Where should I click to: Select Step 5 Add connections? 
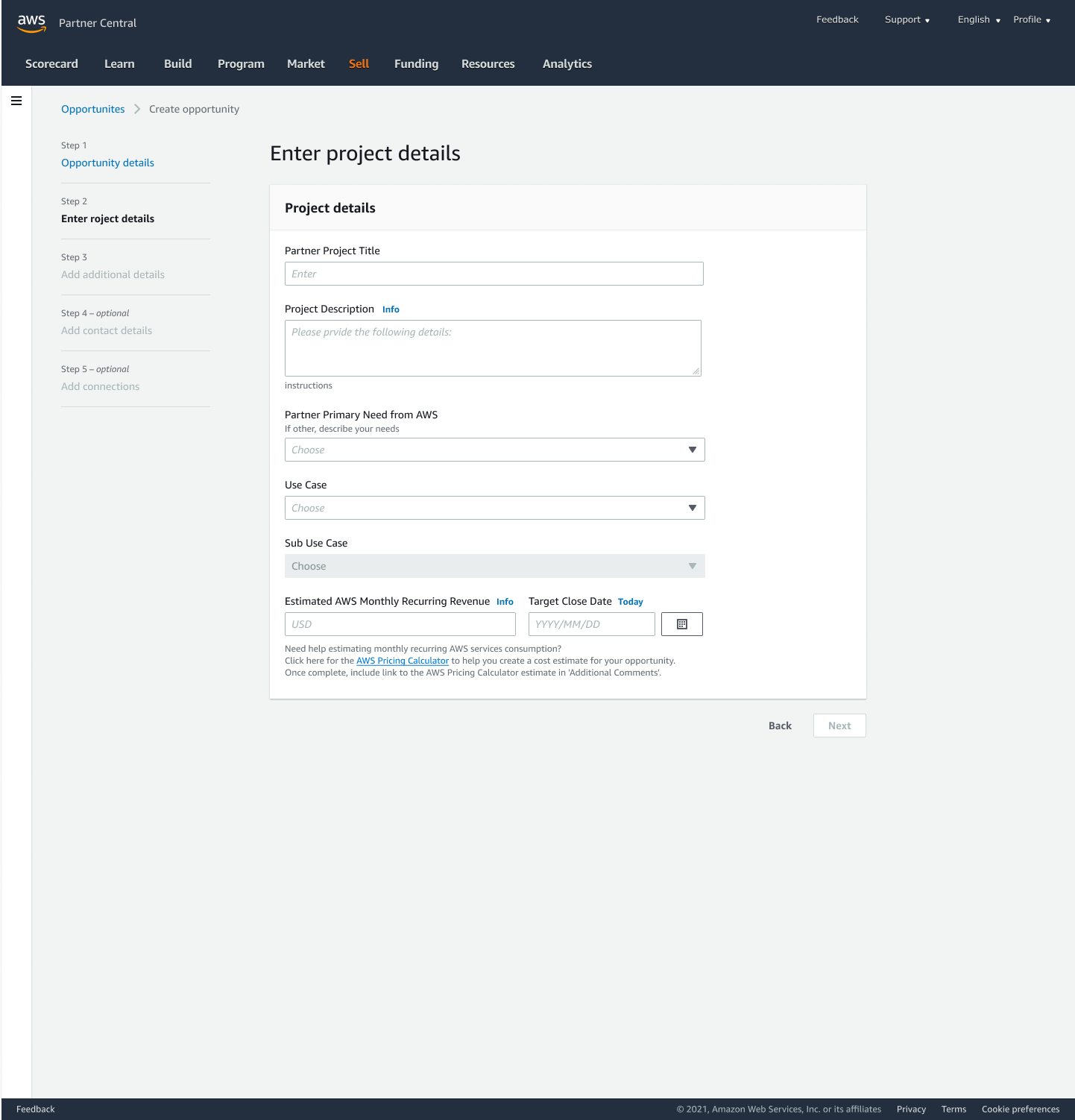coord(101,386)
